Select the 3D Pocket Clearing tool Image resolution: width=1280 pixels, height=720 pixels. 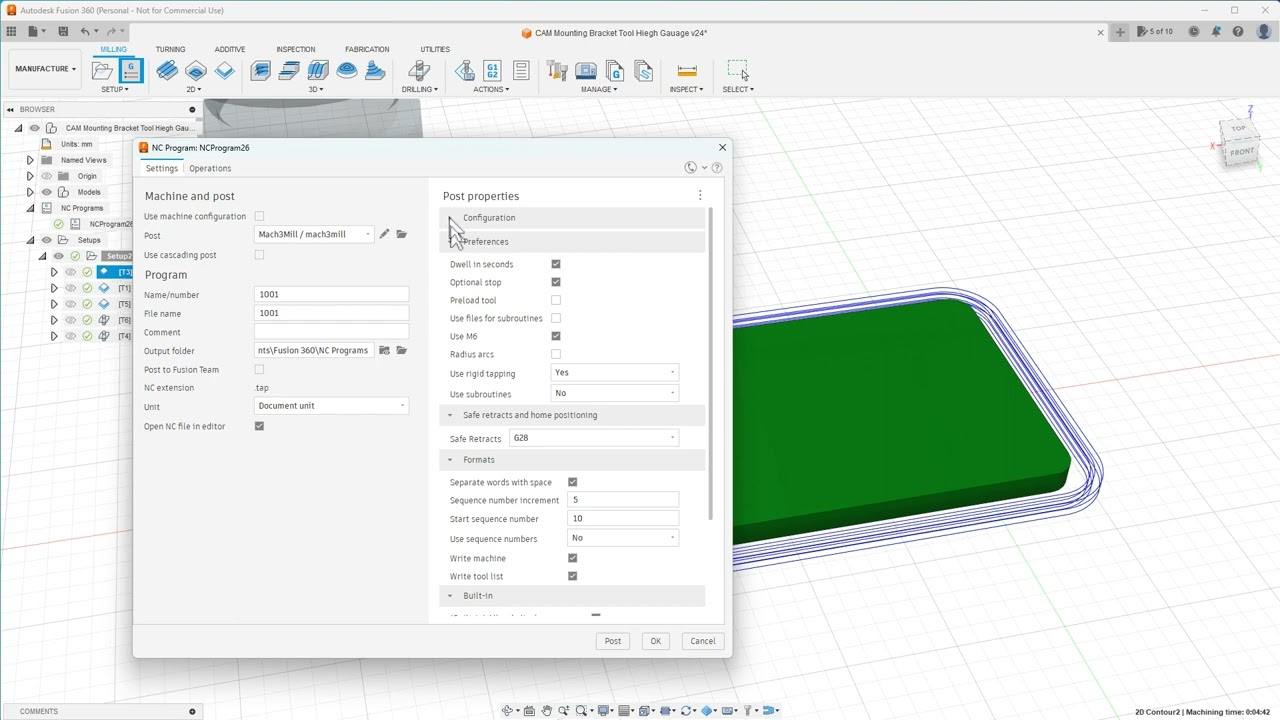(x=289, y=70)
